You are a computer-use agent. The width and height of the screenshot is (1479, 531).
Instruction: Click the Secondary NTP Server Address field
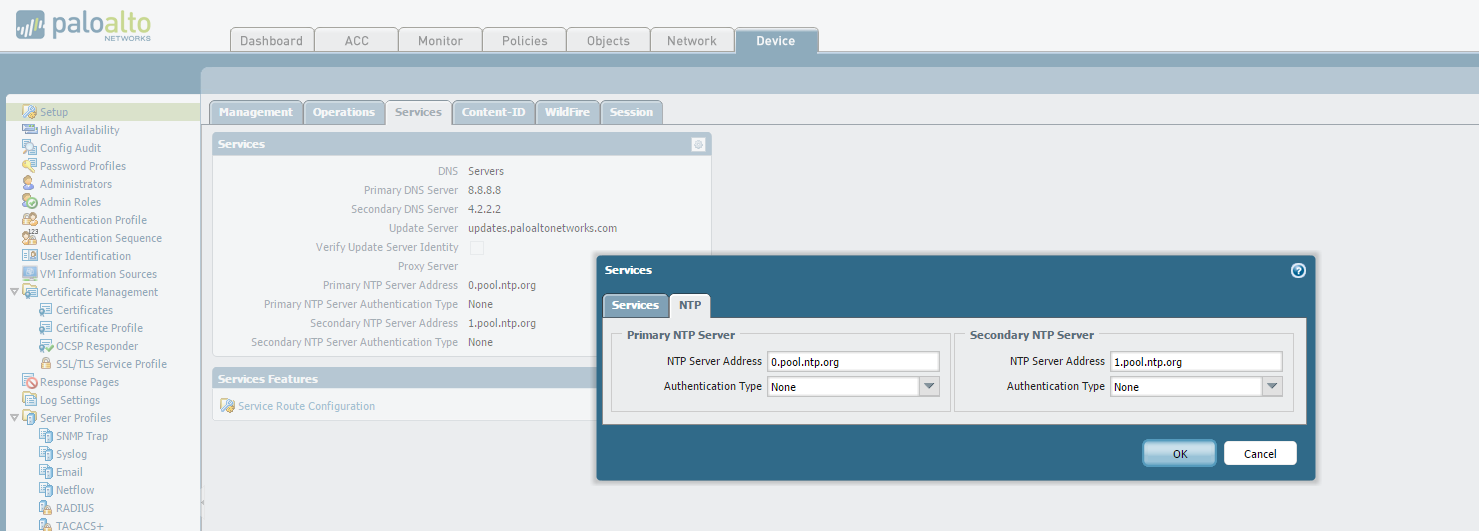coord(1196,362)
